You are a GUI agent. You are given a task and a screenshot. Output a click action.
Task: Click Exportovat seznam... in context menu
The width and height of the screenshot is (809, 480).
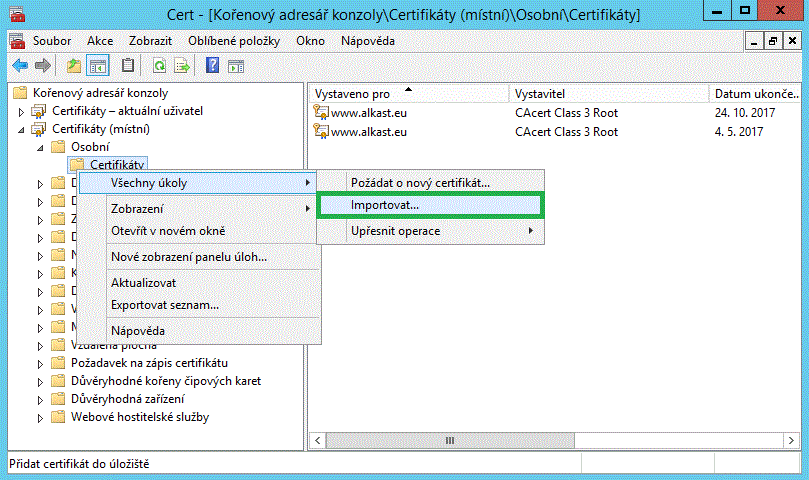[x=165, y=304]
